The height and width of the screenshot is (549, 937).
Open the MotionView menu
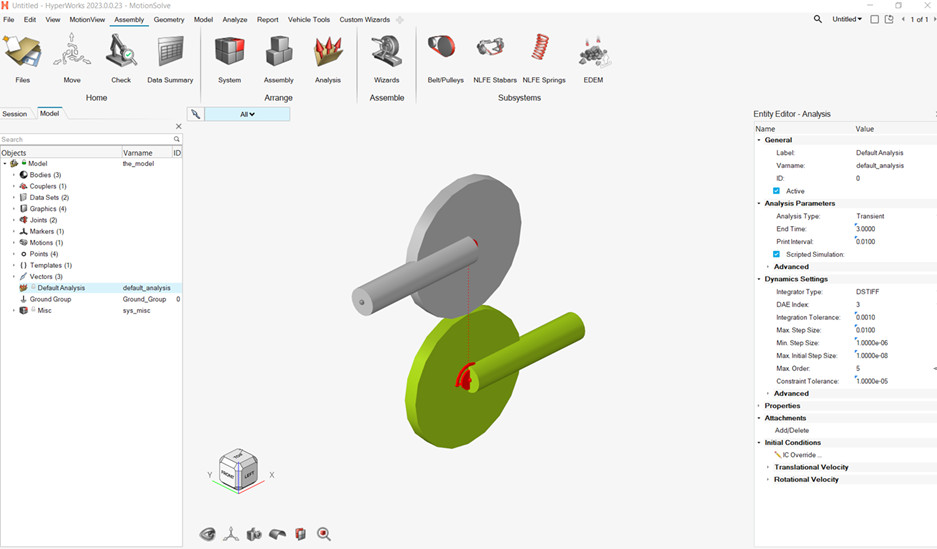coord(87,19)
